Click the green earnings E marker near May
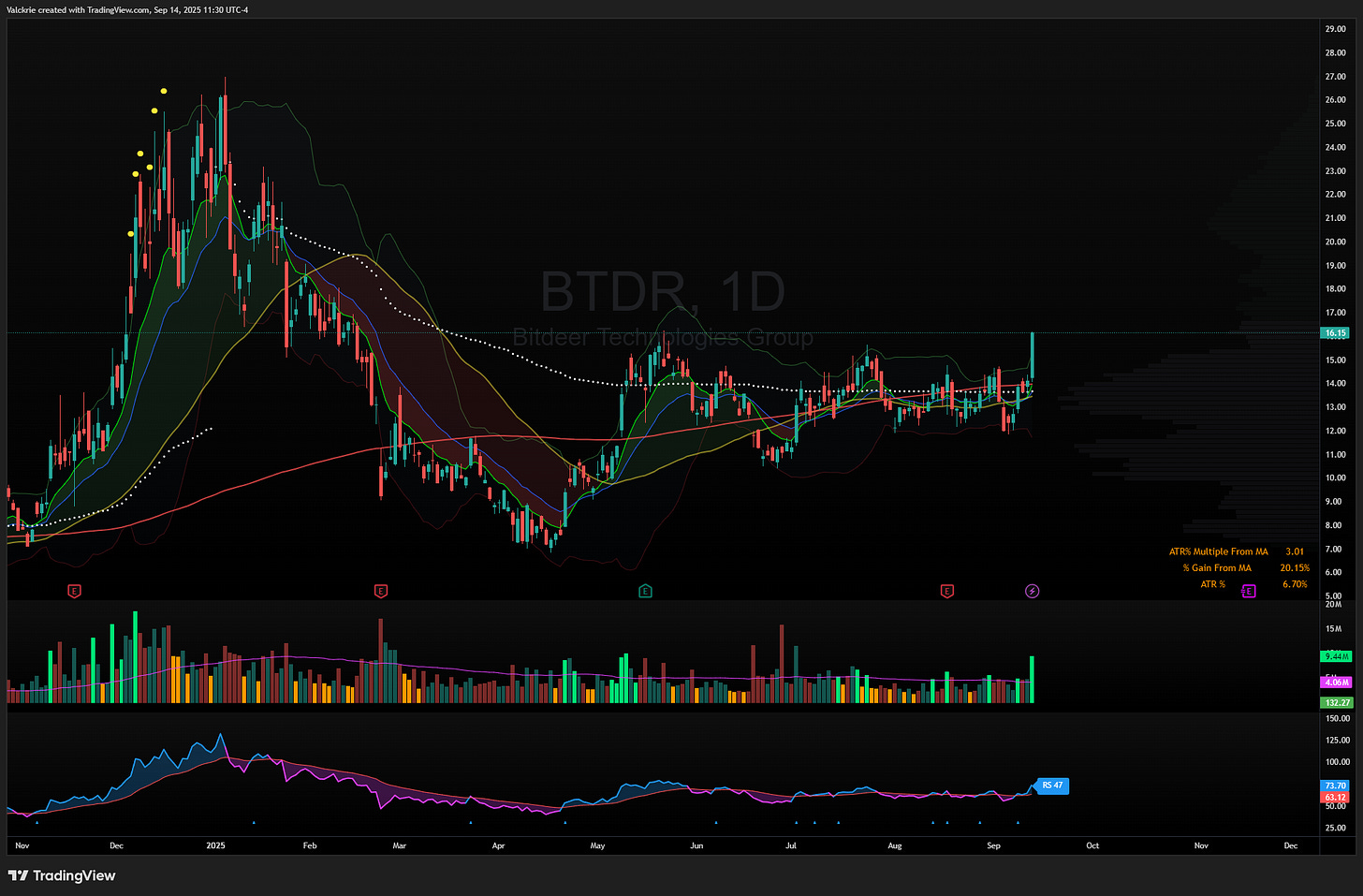Image resolution: width=1363 pixels, height=896 pixels. tap(645, 591)
